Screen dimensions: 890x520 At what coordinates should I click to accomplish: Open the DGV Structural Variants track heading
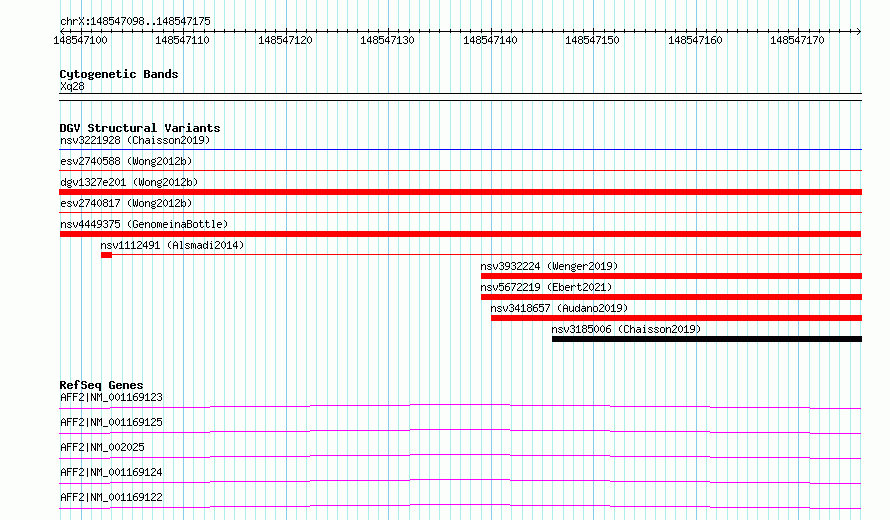(140, 128)
